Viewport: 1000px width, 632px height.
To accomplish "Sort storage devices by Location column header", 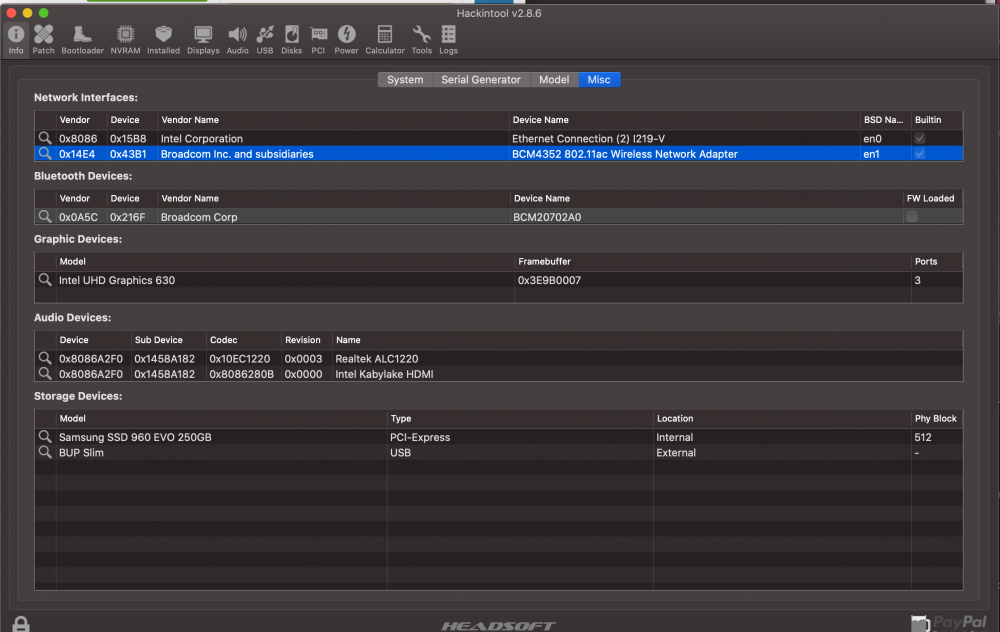I will pyautogui.click(x=782, y=418).
